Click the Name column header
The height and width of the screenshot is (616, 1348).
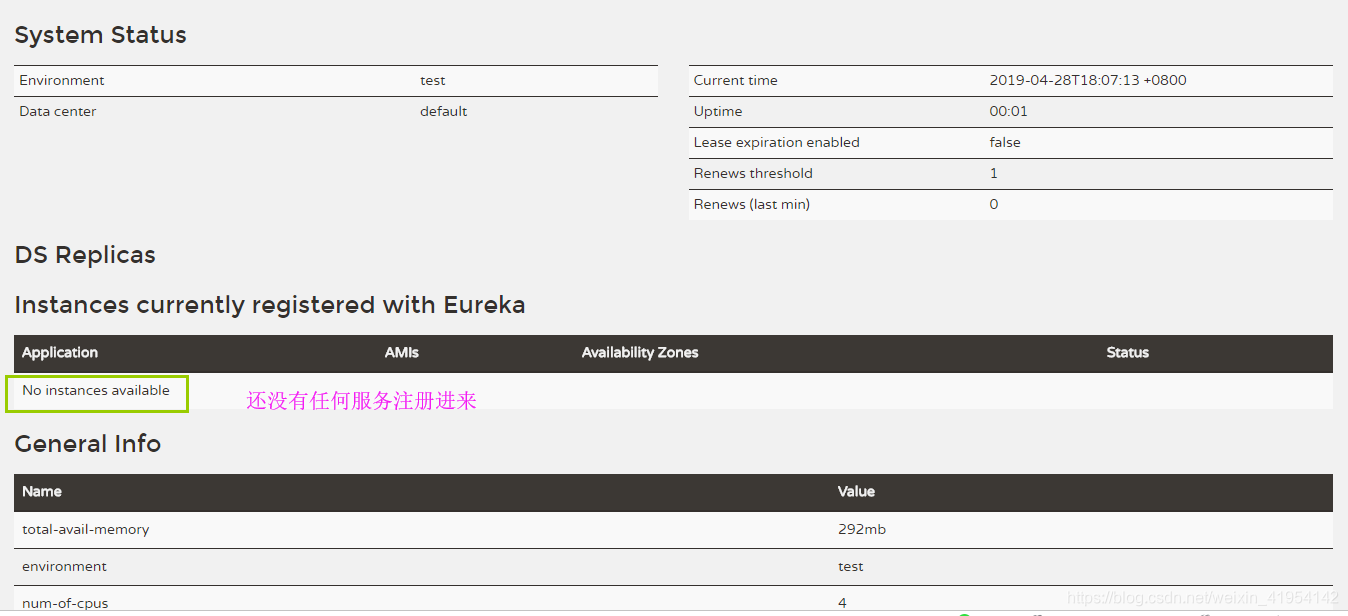click(x=42, y=492)
